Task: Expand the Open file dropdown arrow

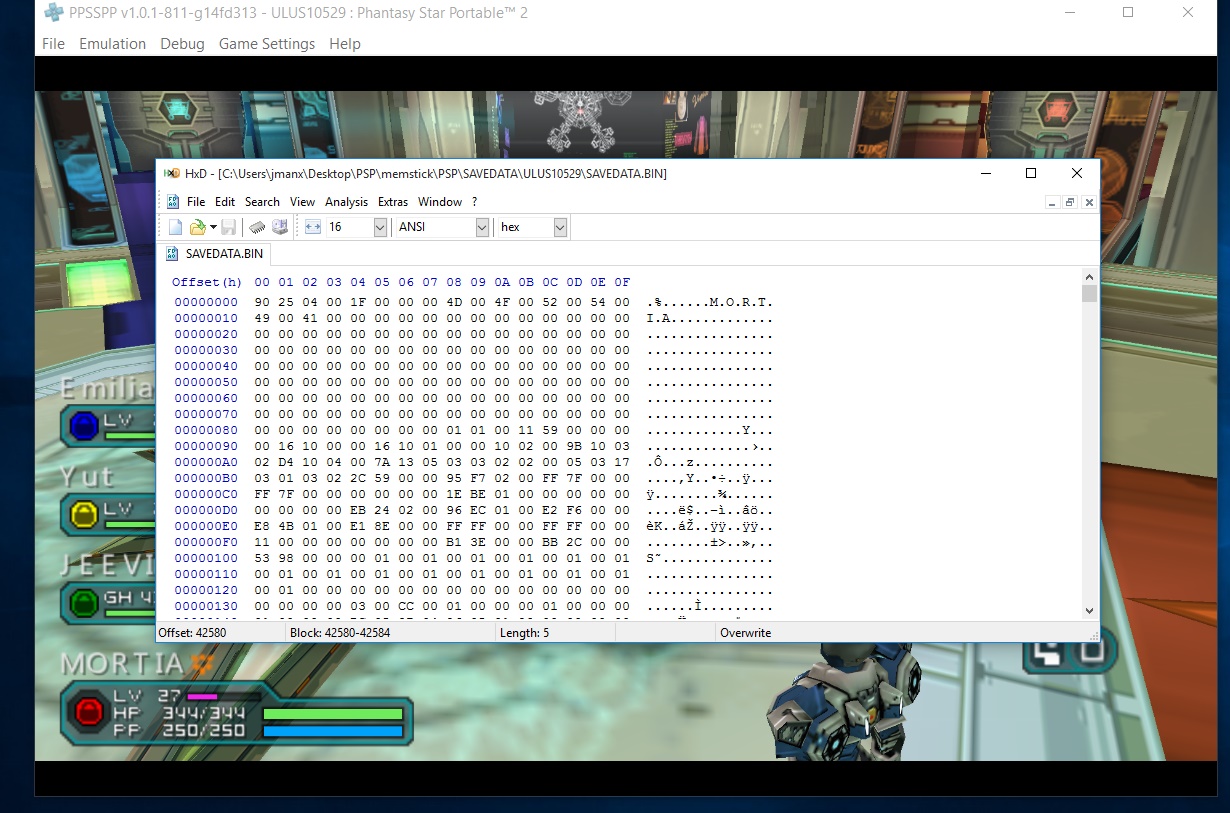Action: tap(213, 227)
